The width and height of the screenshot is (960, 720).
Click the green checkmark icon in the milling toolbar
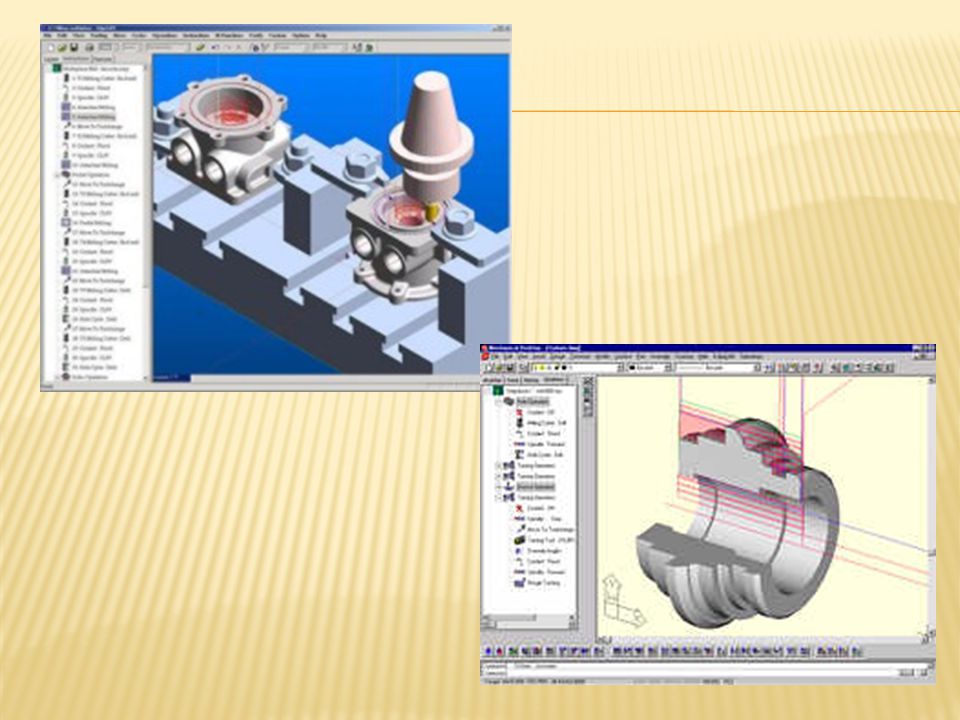pos(200,47)
